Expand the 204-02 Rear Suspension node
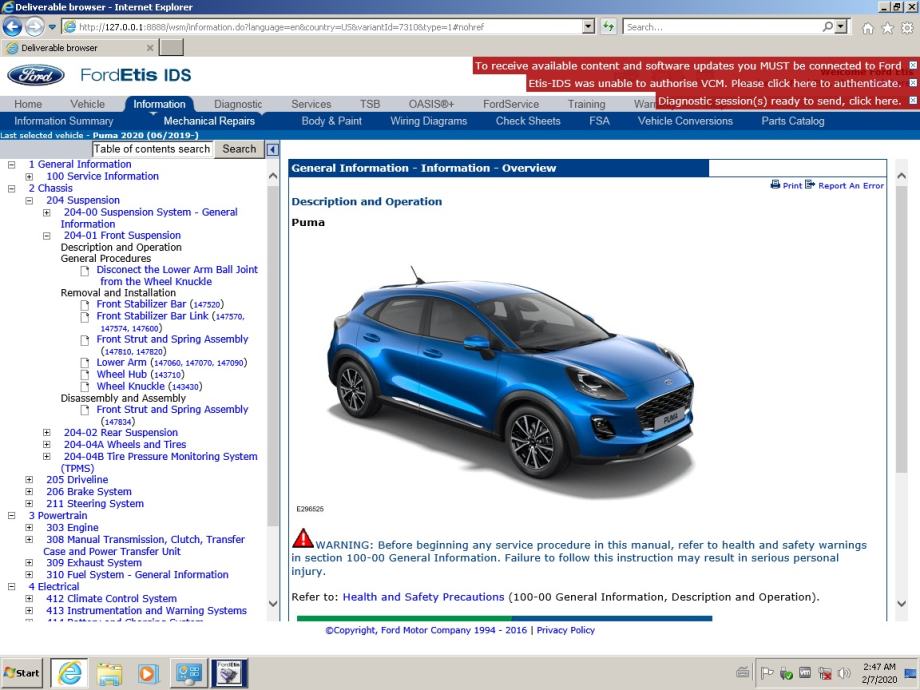The image size is (920, 690). pyautogui.click(x=47, y=433)
